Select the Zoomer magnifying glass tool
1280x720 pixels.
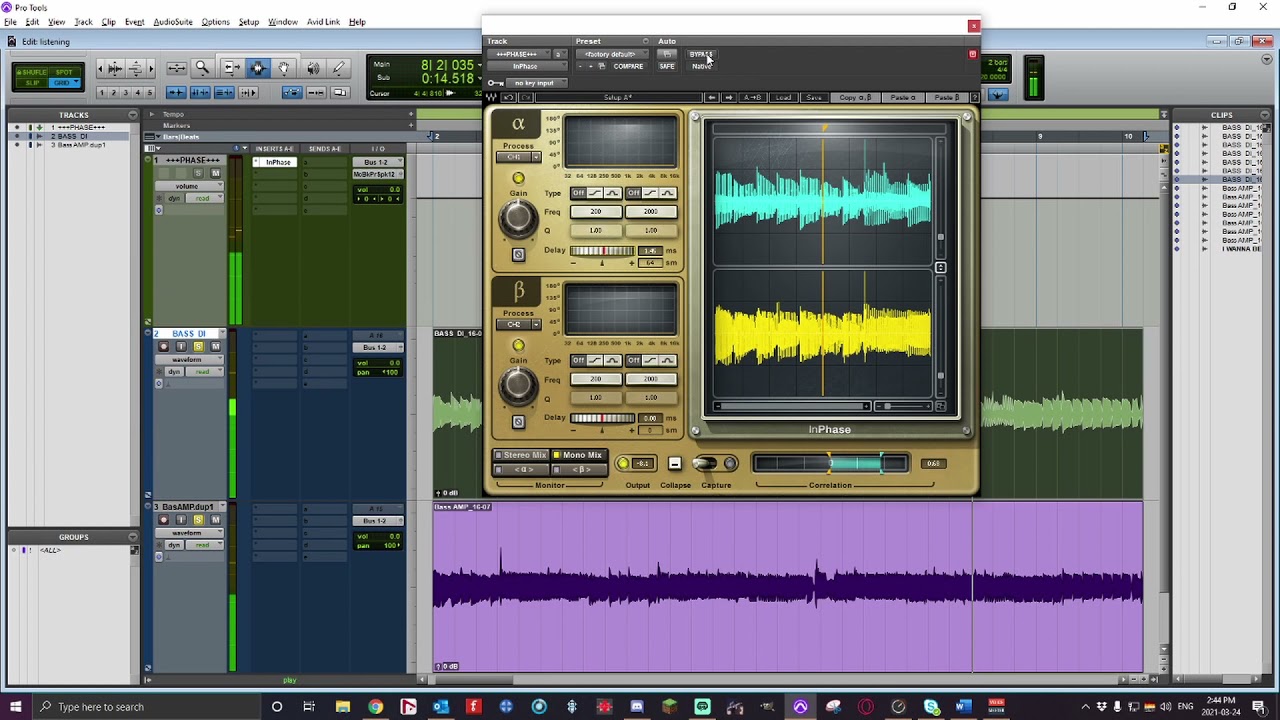[x=202, y=68]
